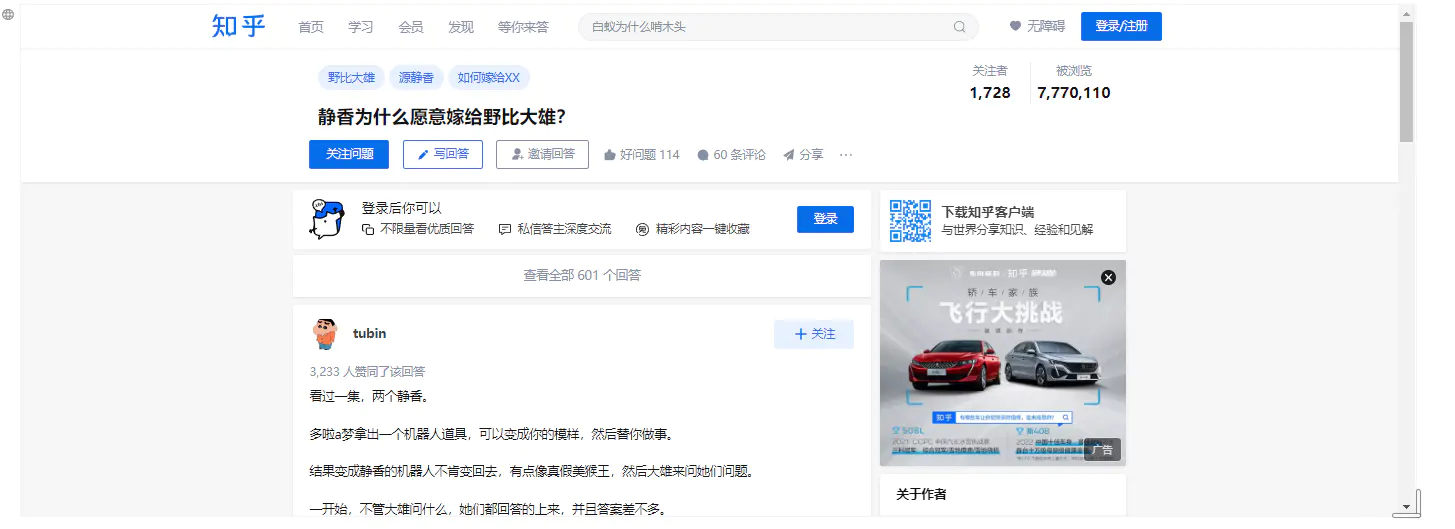This screenshot has width=1455, height=529.
Task: Open the three-dot more options menu
Action: click(x=846, y=155)
